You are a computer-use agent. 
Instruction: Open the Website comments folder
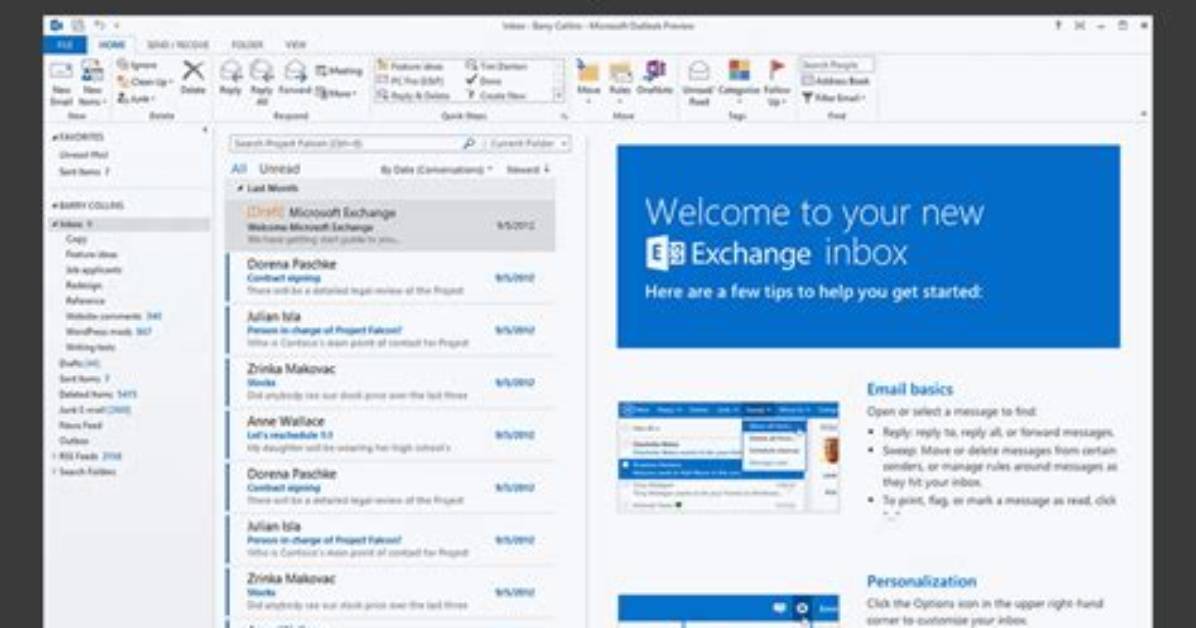[113, 316]
